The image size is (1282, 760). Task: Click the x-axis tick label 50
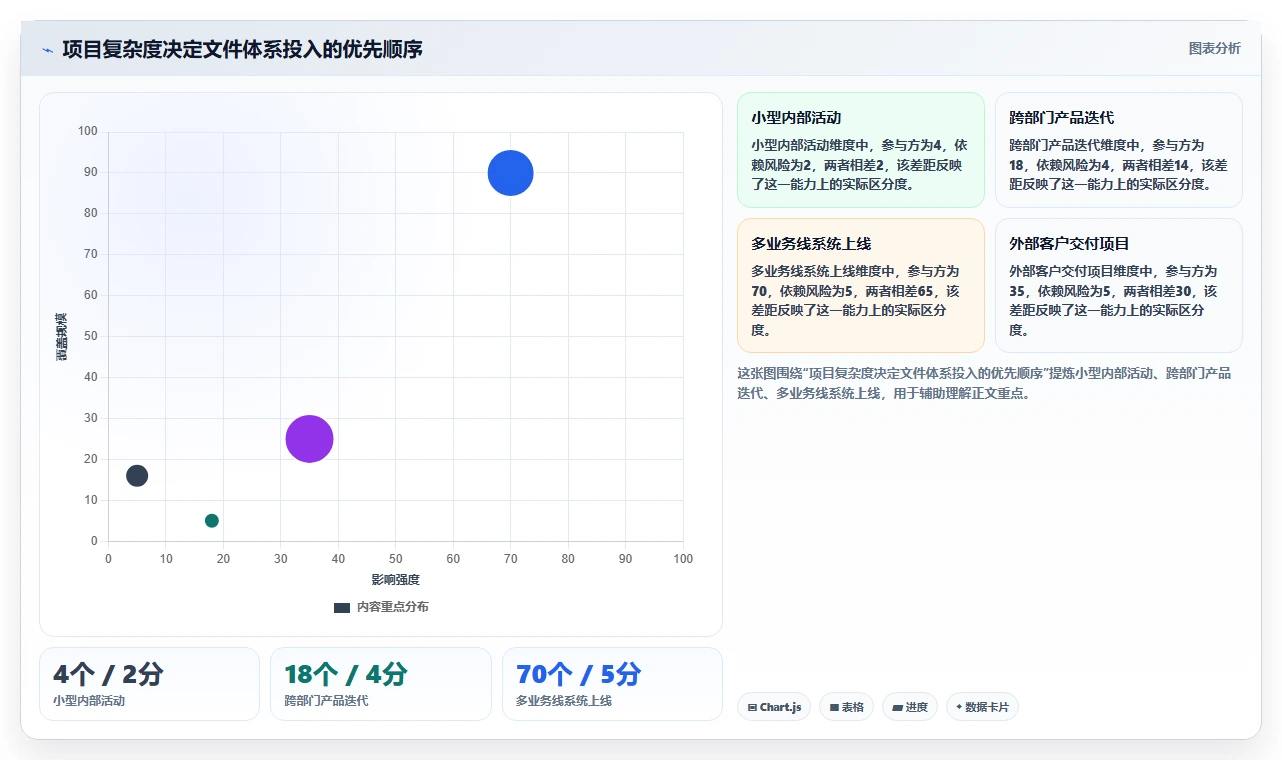(395, 559)
